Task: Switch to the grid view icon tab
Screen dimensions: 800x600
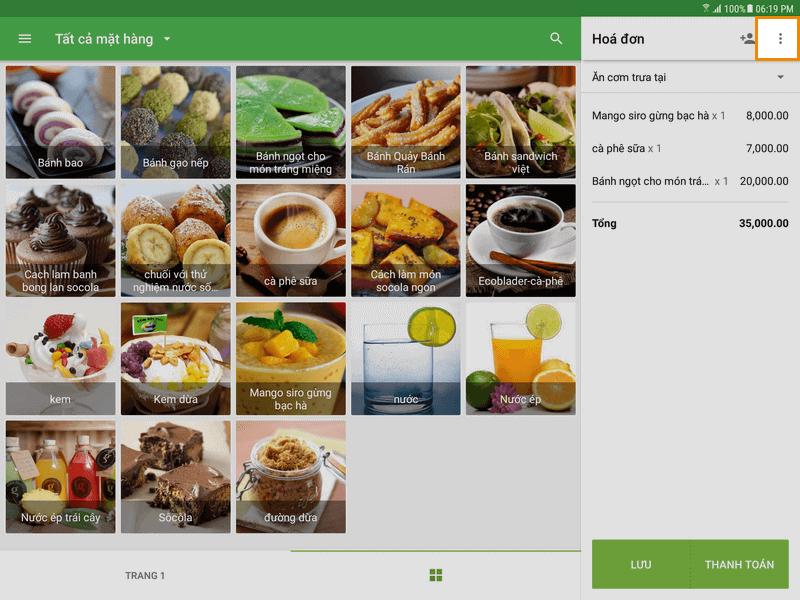Action: [436, 576]
